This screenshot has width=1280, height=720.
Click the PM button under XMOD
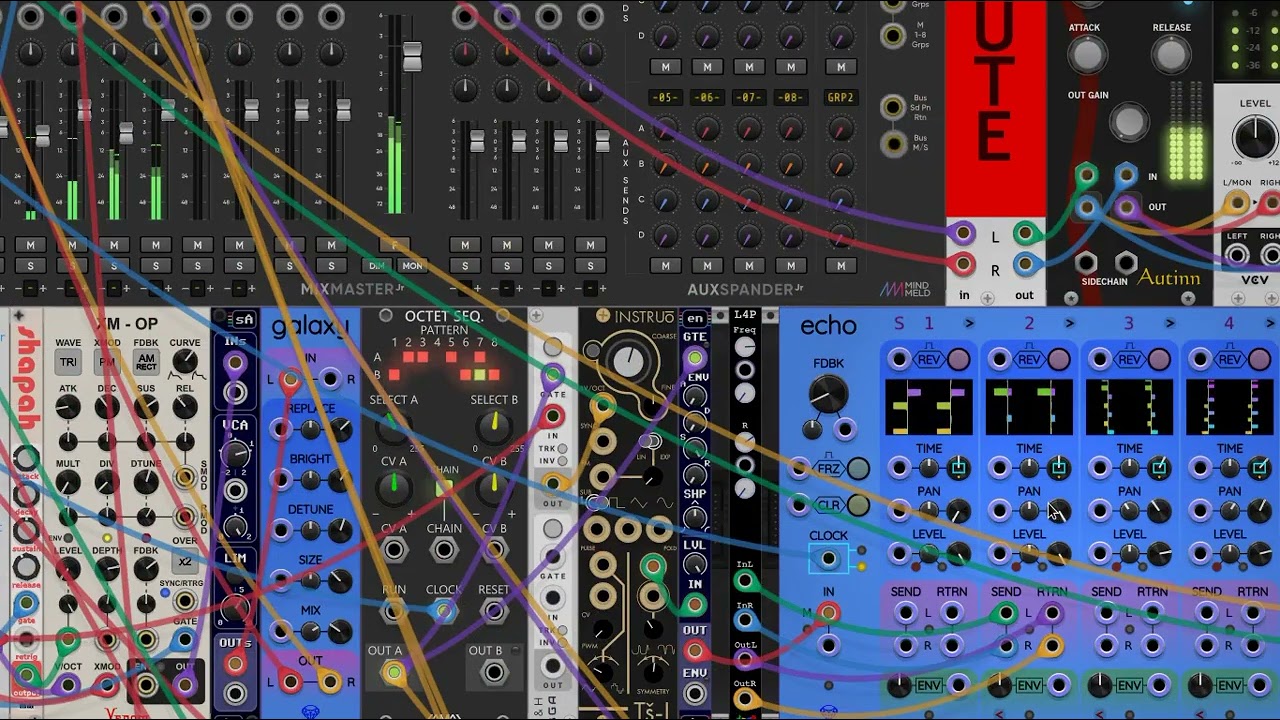(x=107, y=362)
